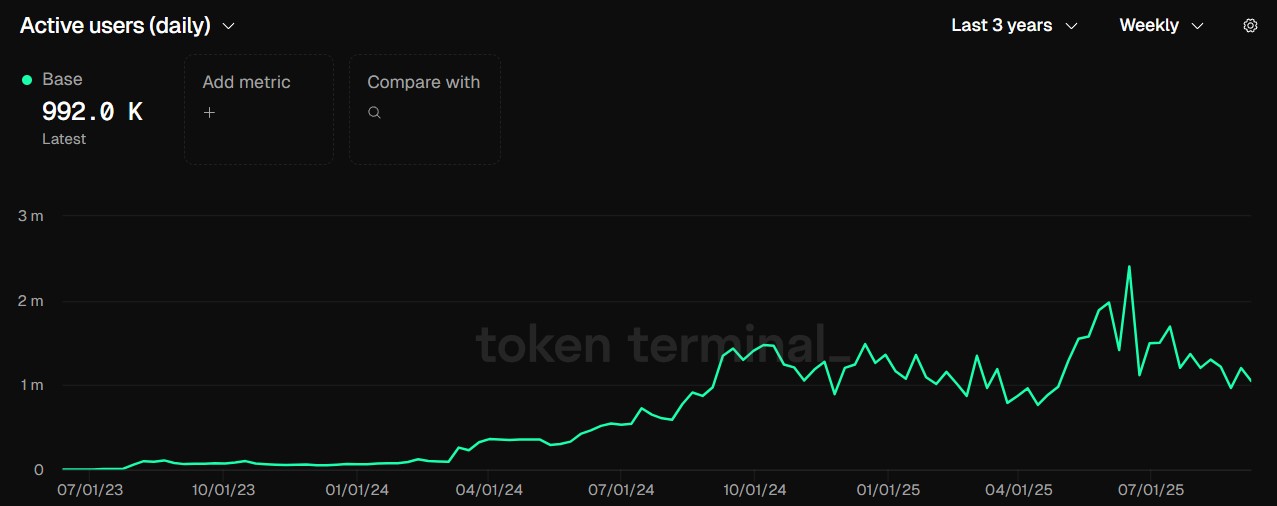Click the 04/01/25 x-axis date label
The height and width of the screenshot is (506, 1277).
click(1018, 490)
